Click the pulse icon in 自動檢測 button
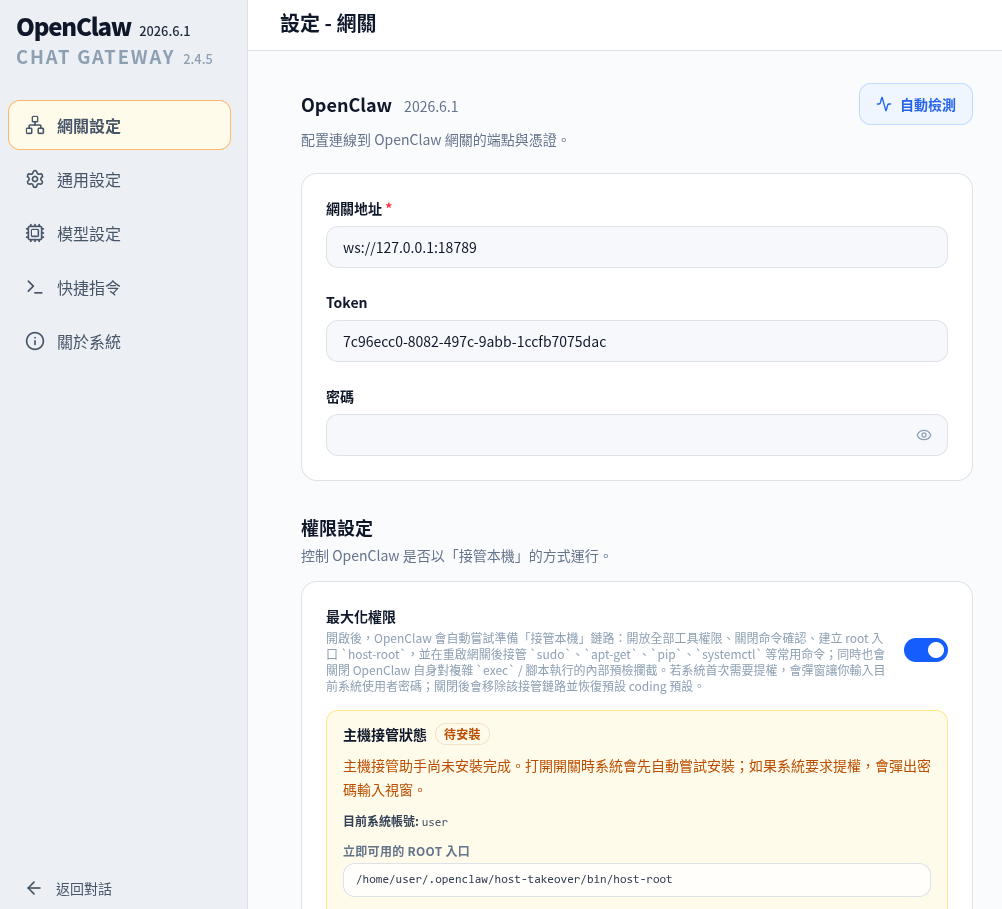 point(884,104)
